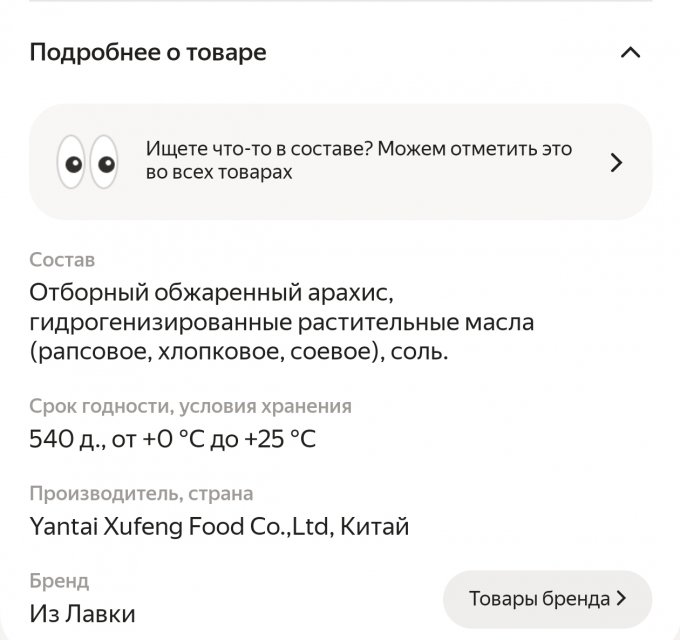The height and width of the screenshot is (640, 680).
Task: Click the left eye of eyes icon
Action: [72, 162]
